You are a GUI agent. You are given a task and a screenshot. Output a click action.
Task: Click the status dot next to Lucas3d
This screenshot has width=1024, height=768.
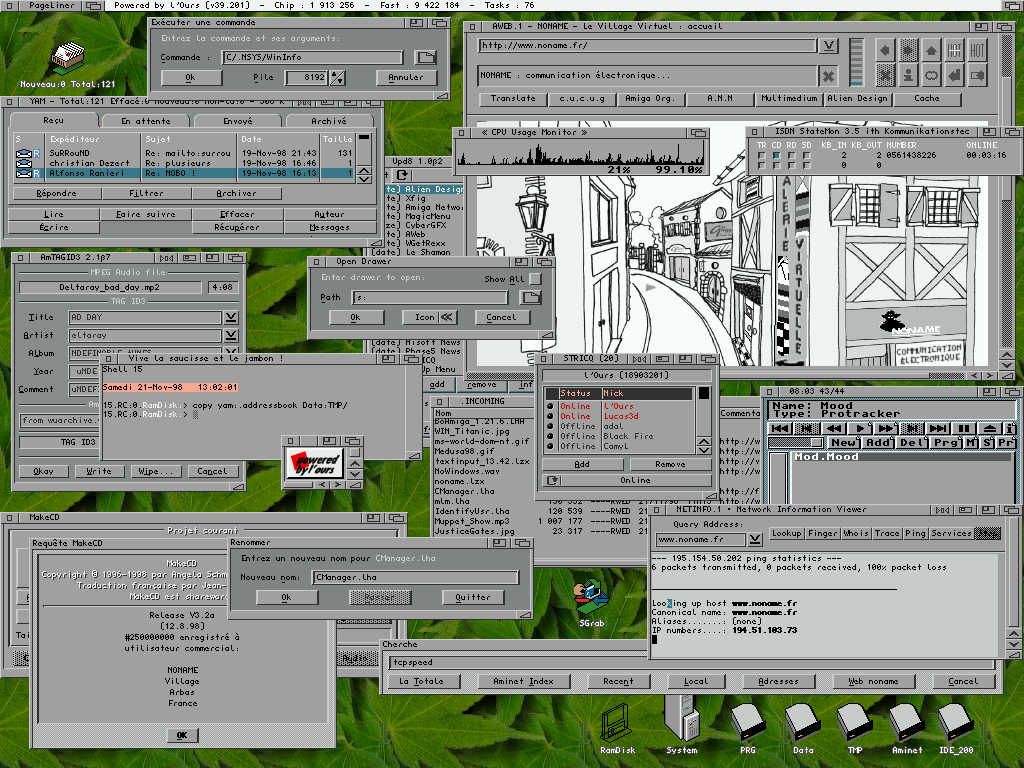click(x=549, y=416)
